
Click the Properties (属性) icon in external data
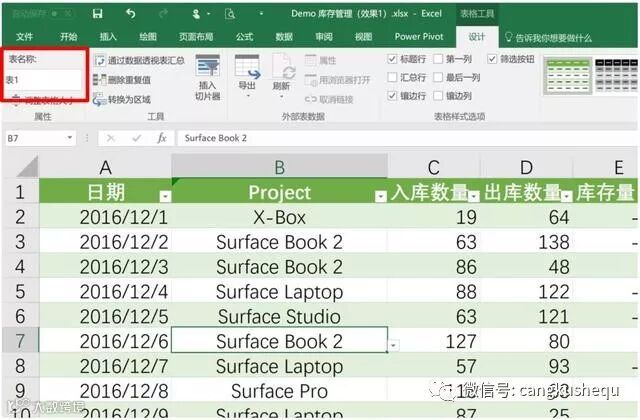(x=311, y=60)
